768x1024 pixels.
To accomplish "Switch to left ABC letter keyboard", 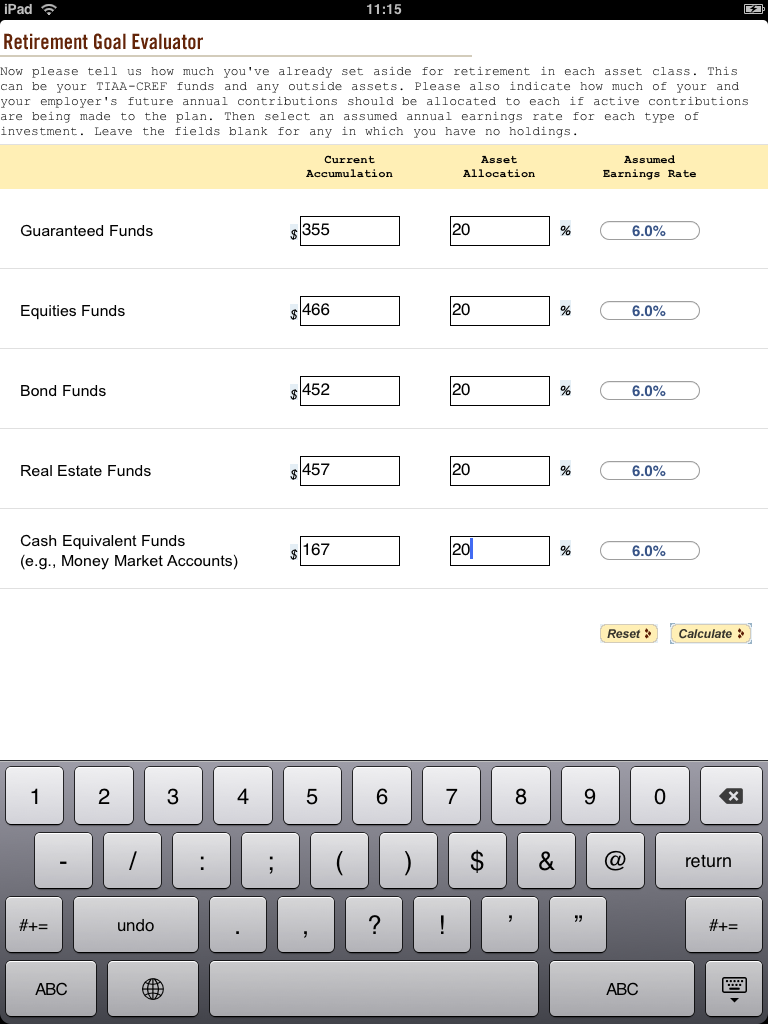I will (x=51, y=989).
